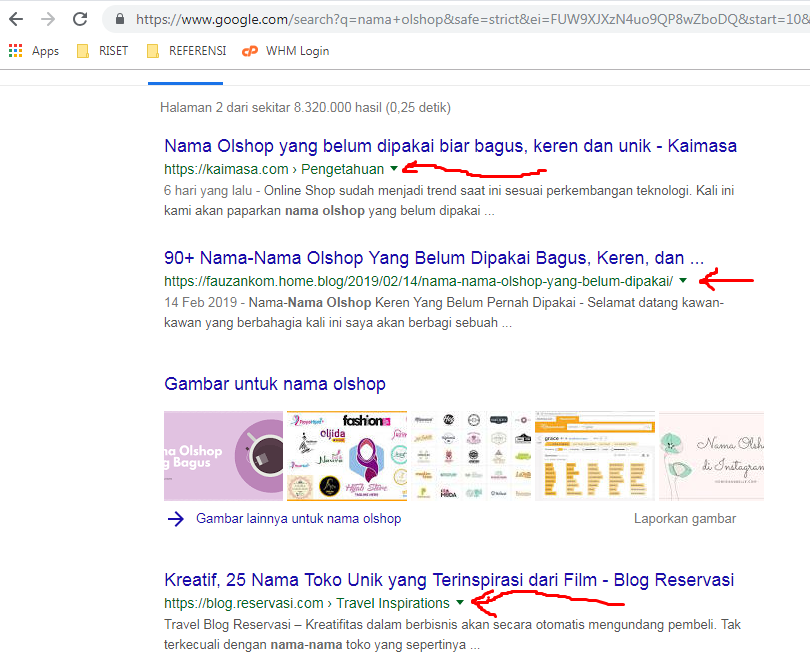Open the 'Kreatif, 25 Nama Toko Unik' result
The height and width of the screenshot is (672, 810).
click(x=450, y=579)
